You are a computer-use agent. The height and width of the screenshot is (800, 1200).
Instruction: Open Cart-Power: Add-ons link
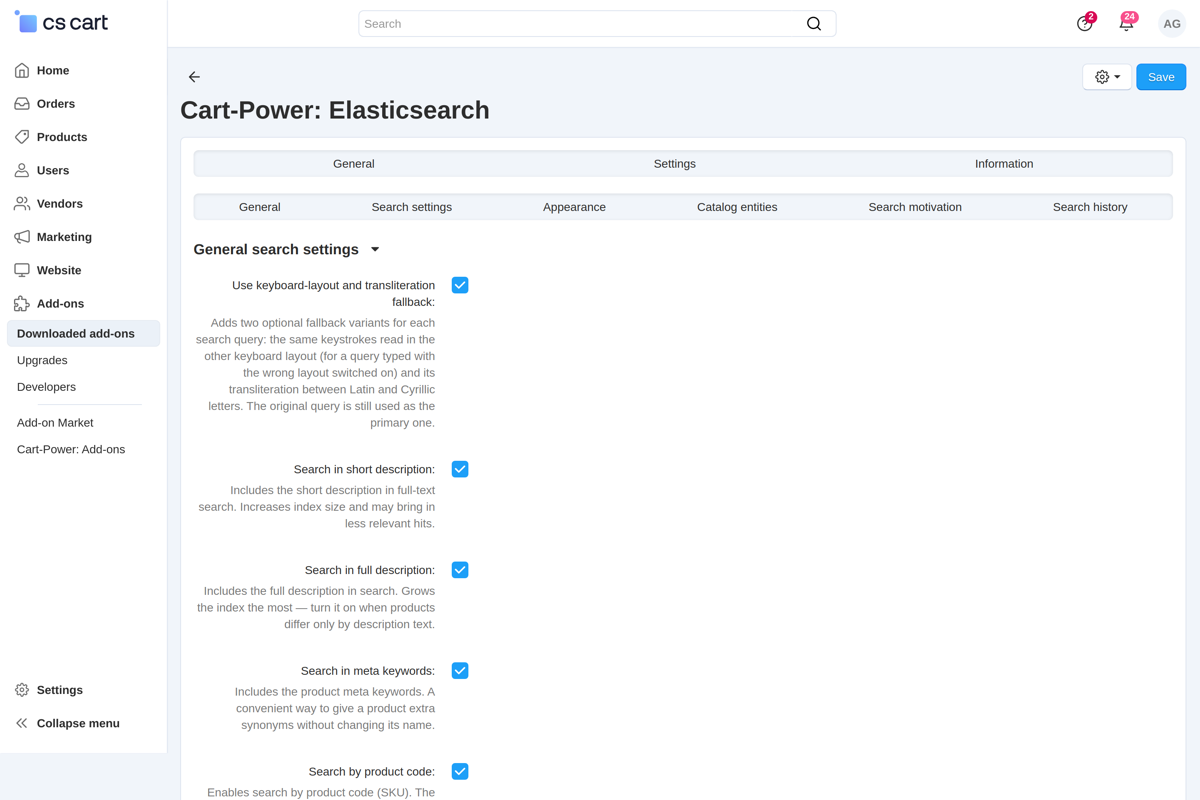pos(71,450)
